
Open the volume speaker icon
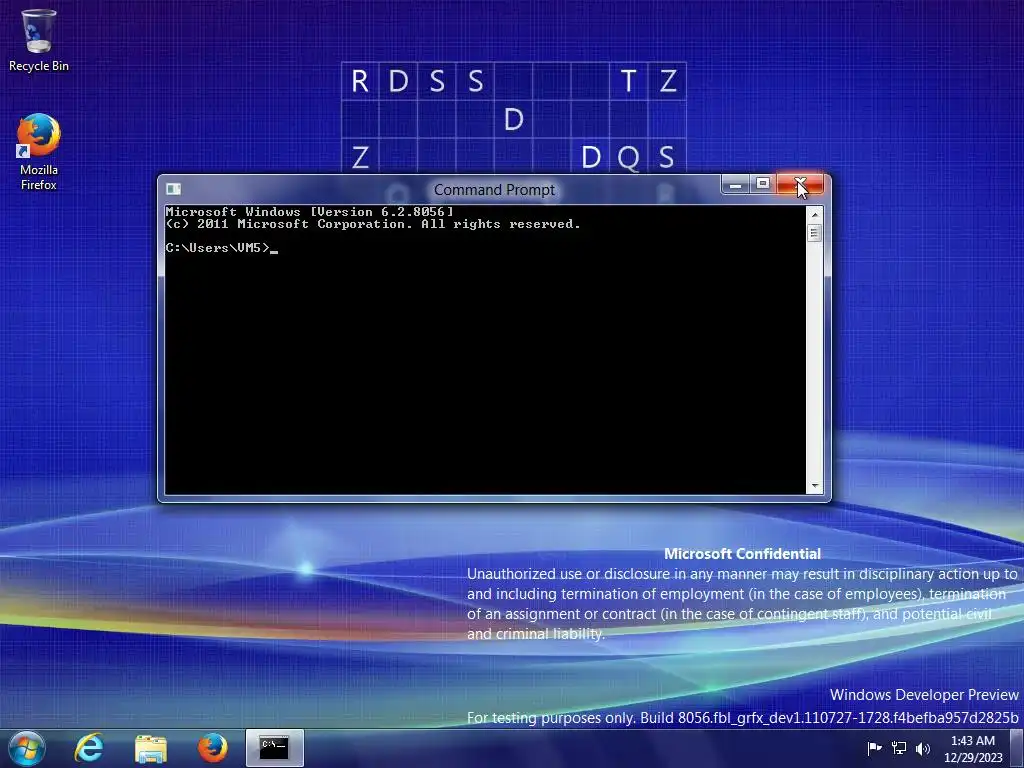[922, 748]
